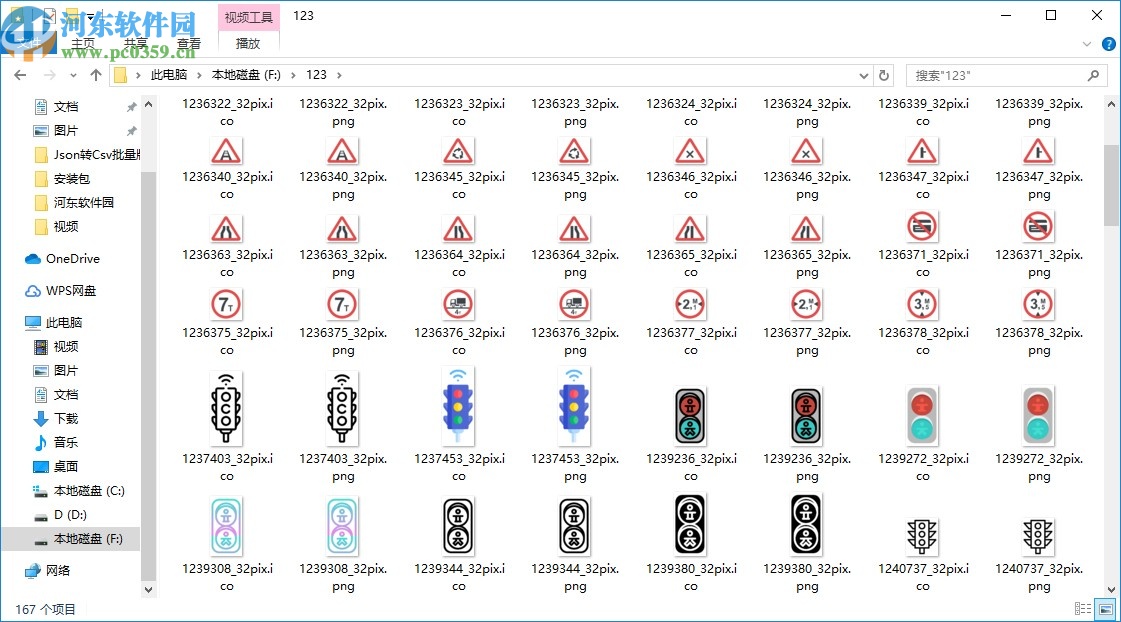The height and width of the screenshot is (622, 1121).
Task: Select file 1236375_32pix.ico 7T weight limit
Action: [227, 323]
